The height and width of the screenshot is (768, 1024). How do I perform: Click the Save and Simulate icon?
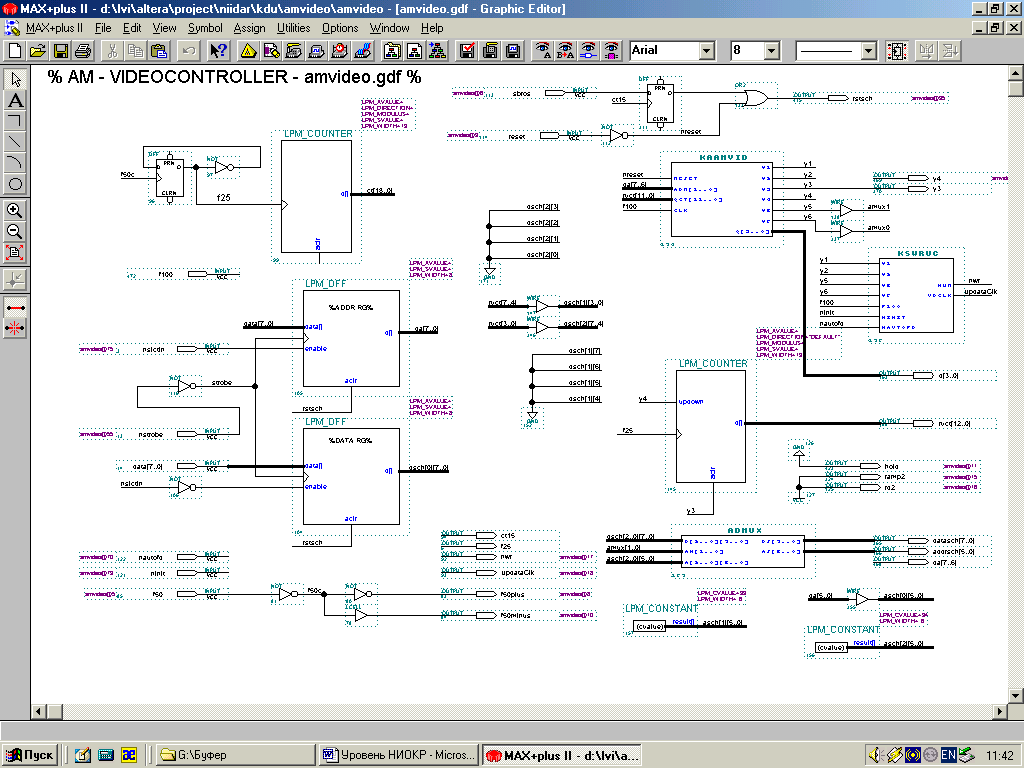513,50
